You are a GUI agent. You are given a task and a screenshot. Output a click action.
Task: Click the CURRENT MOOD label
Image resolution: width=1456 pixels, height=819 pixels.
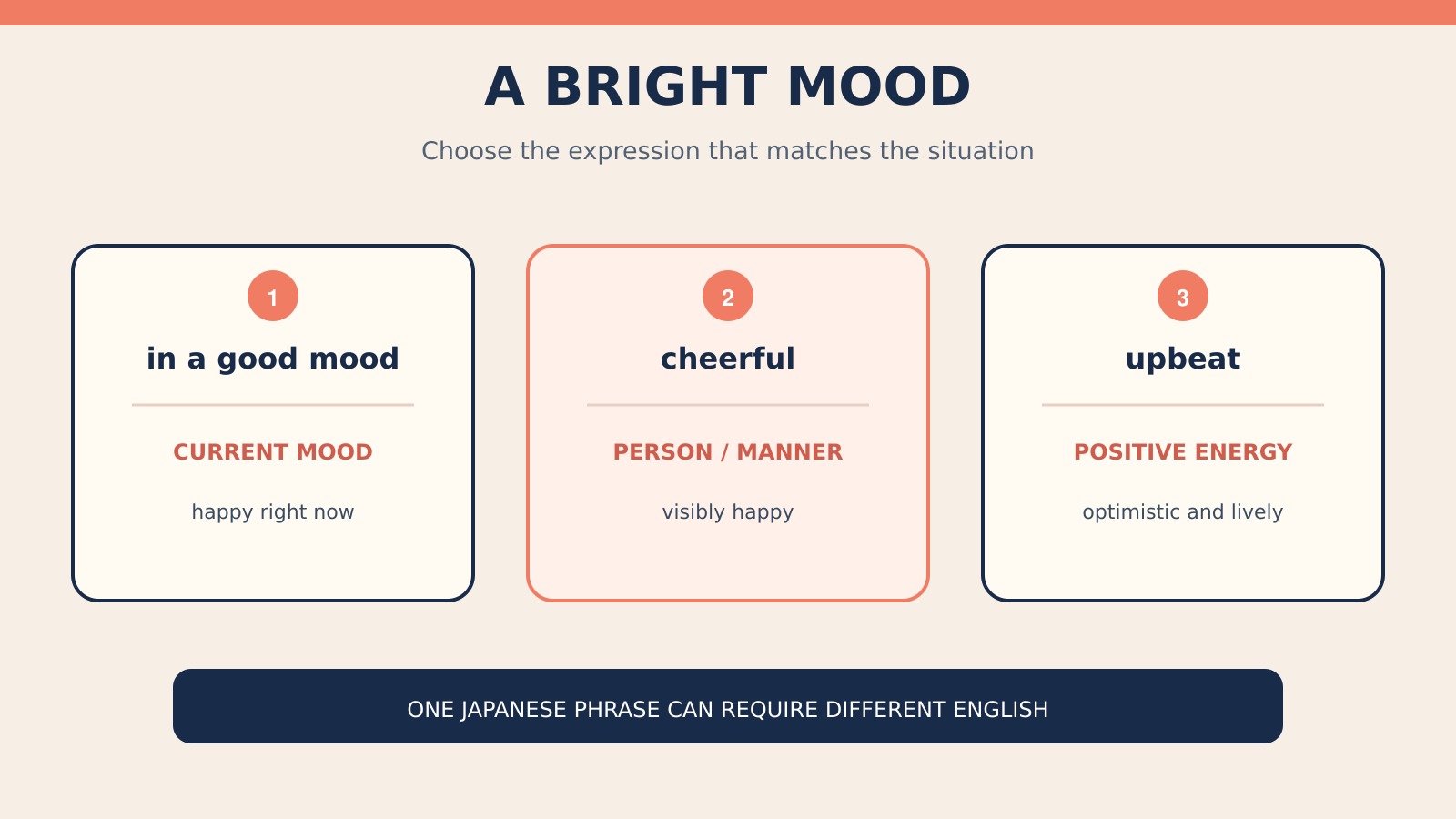tap(273, 452)
